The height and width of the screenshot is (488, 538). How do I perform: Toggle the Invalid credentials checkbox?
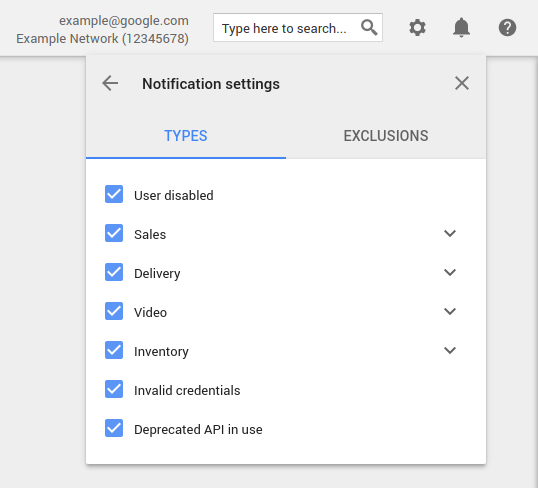[114, 389]
